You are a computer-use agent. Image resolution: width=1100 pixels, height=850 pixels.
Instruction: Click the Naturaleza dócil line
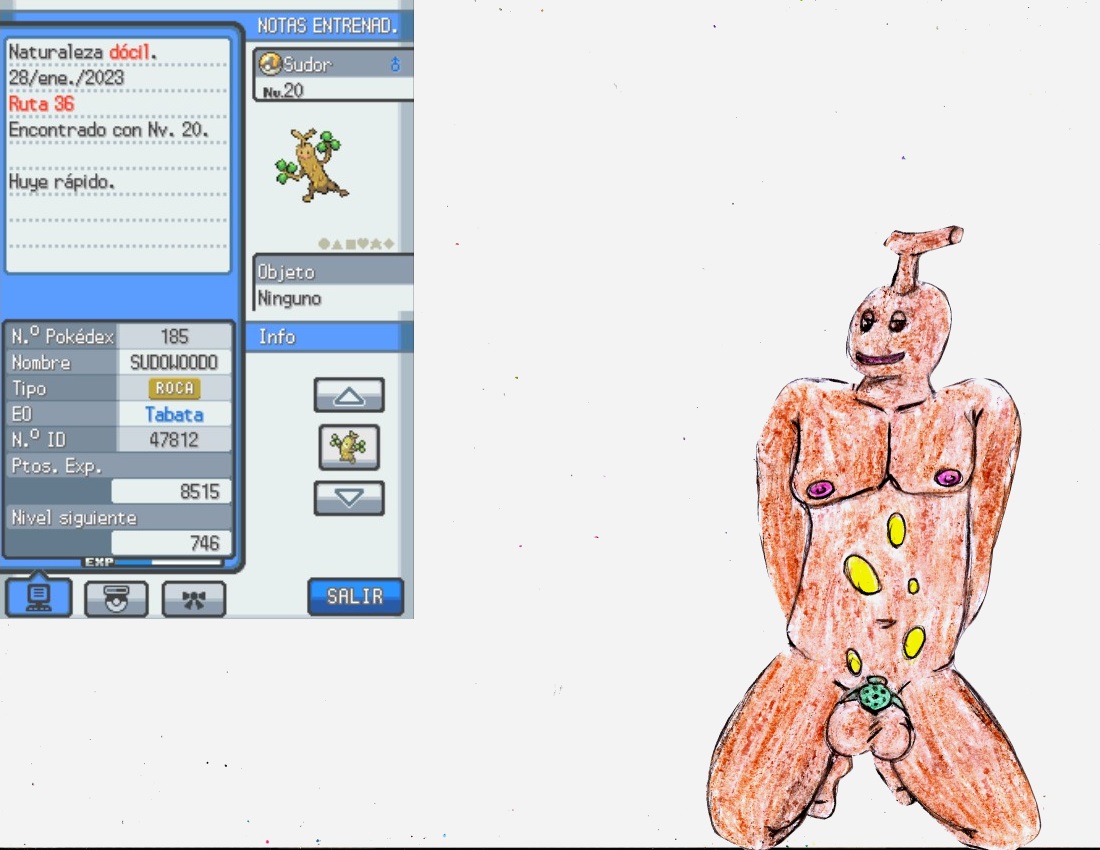pyautogui.click(x=82, y=52)
